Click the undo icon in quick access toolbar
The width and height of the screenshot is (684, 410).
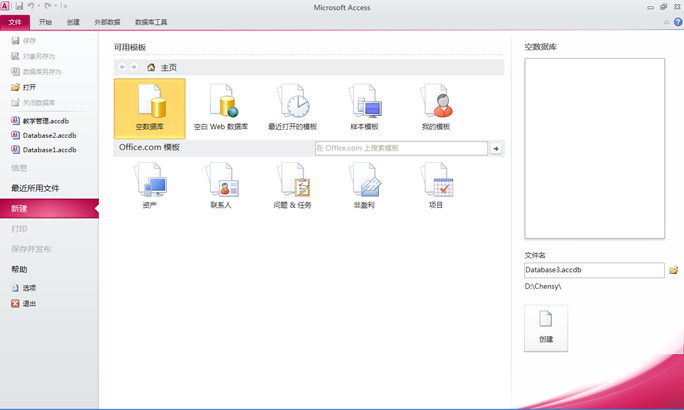point(31,6)
